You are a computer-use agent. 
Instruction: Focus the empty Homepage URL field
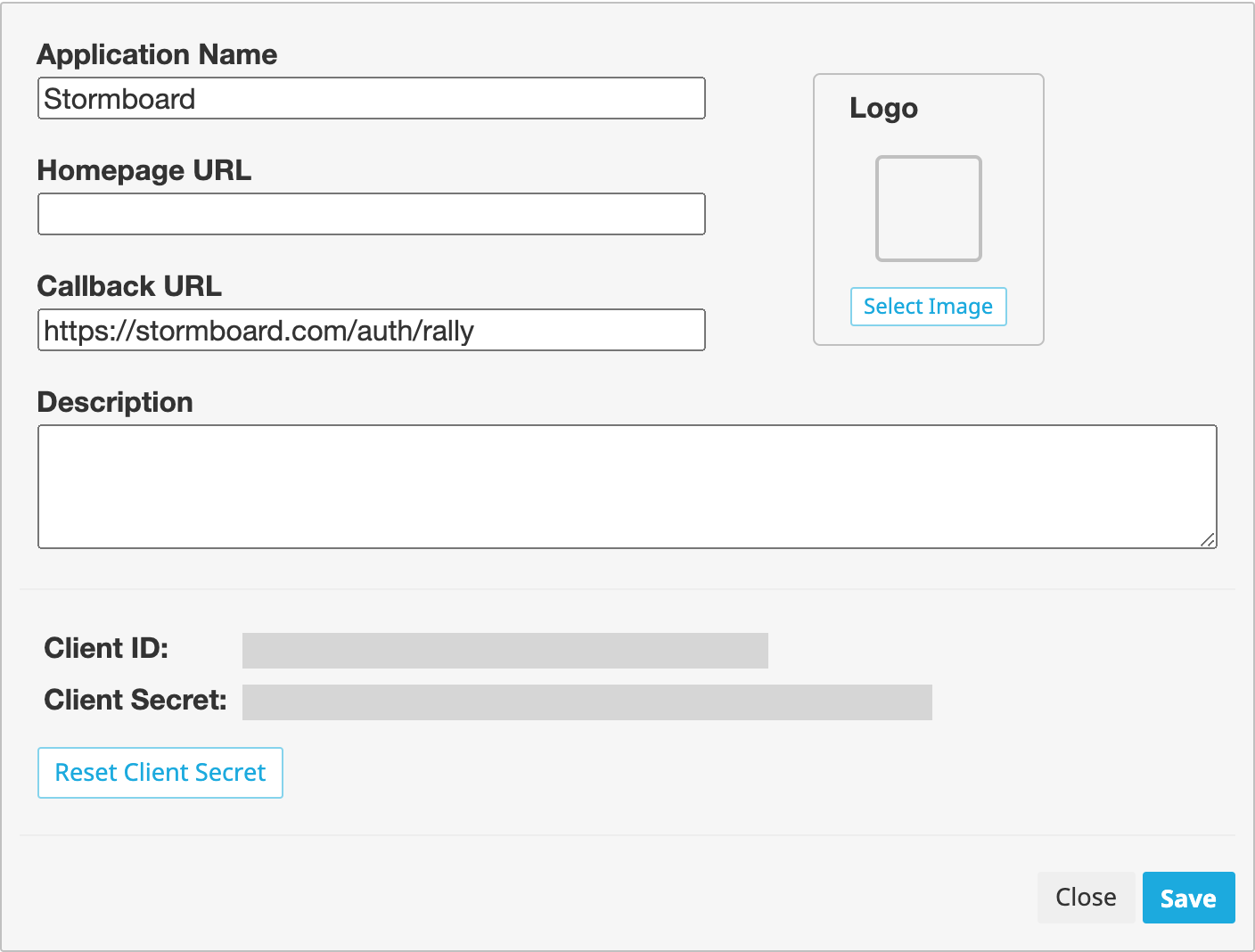[x=371, y=214]
